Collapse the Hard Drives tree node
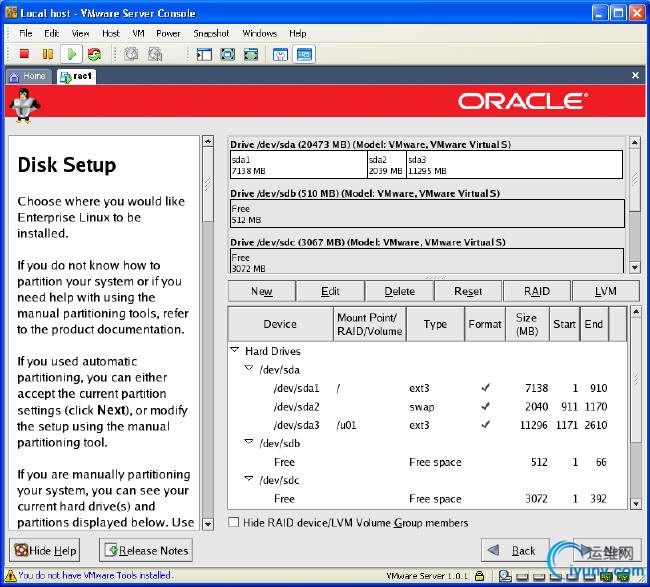 point(235,351)
